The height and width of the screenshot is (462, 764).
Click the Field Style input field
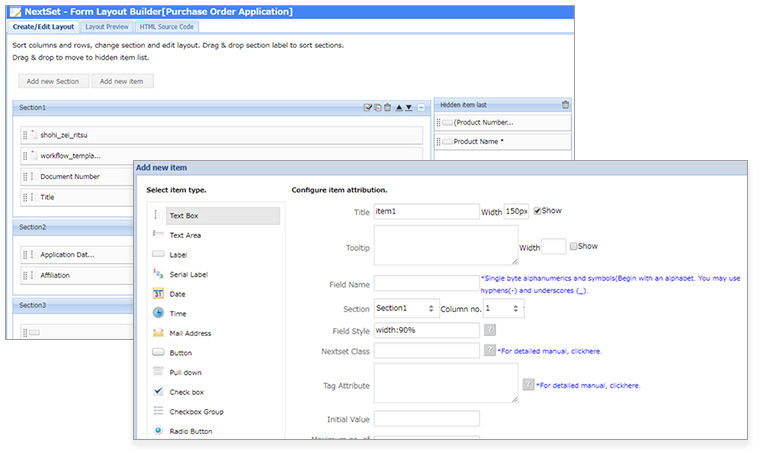pyautogui.click(x=426, y=330)
